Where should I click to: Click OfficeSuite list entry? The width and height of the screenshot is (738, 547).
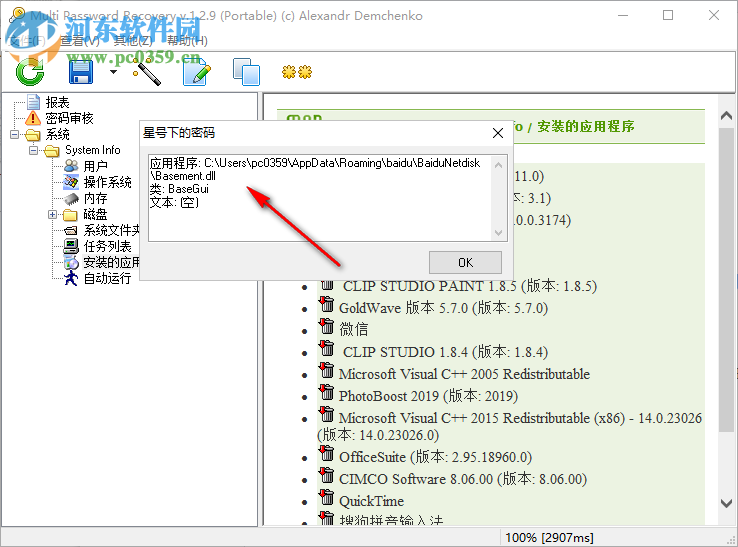coord(435,458)
